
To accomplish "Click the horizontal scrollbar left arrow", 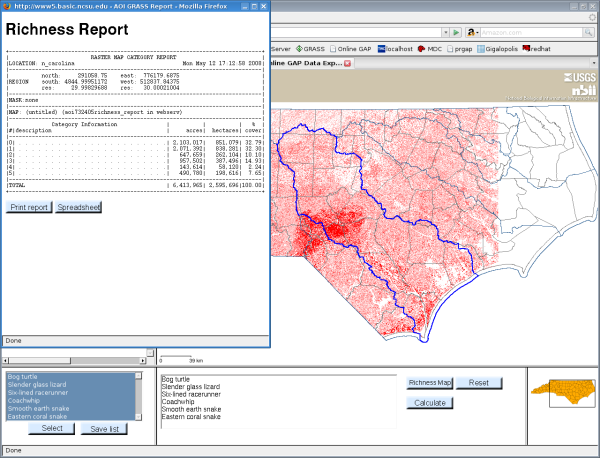I will pyautogui.click(x=5, y=360).
